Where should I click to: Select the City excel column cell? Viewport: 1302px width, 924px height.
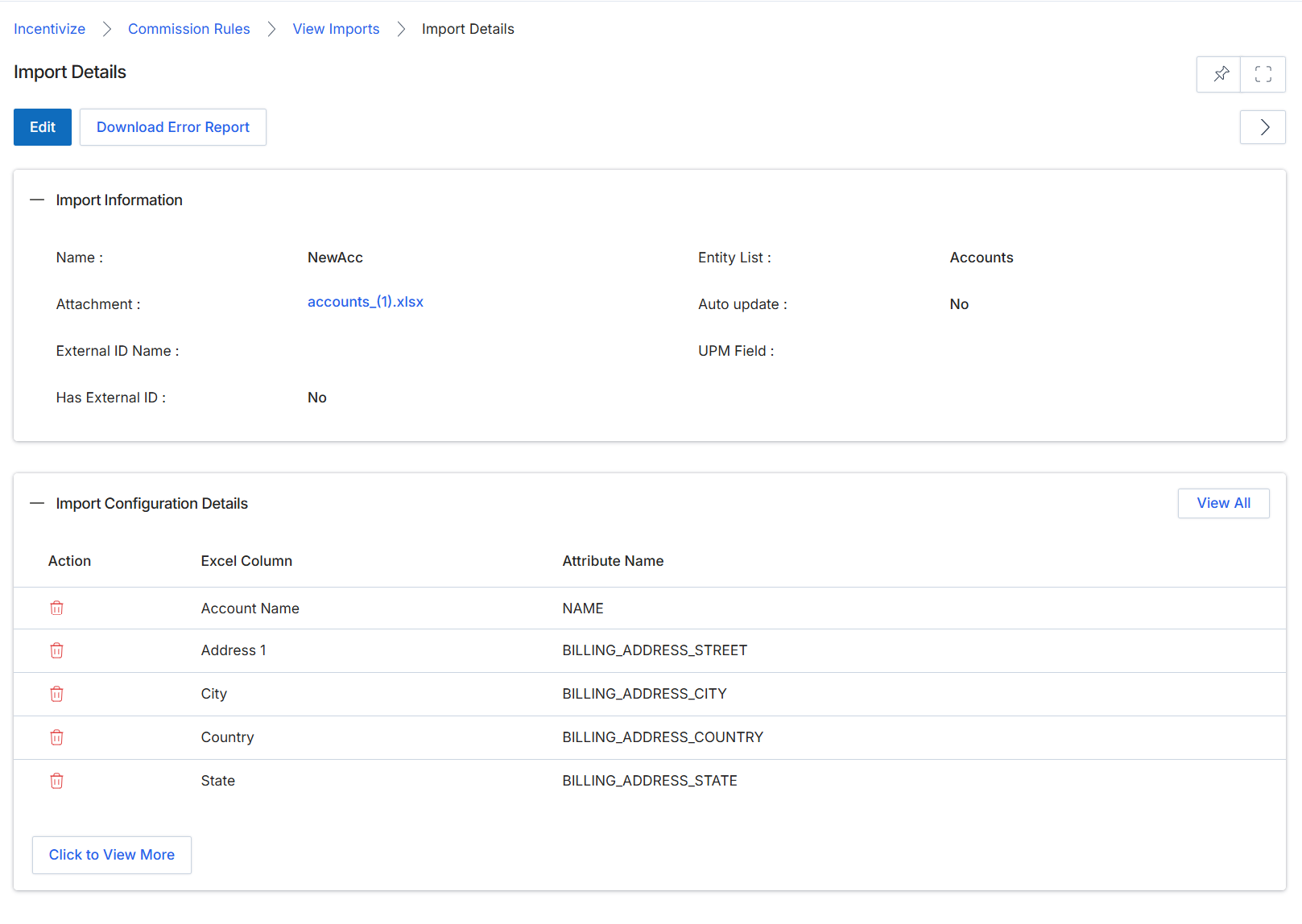click(x=214, y=694)
